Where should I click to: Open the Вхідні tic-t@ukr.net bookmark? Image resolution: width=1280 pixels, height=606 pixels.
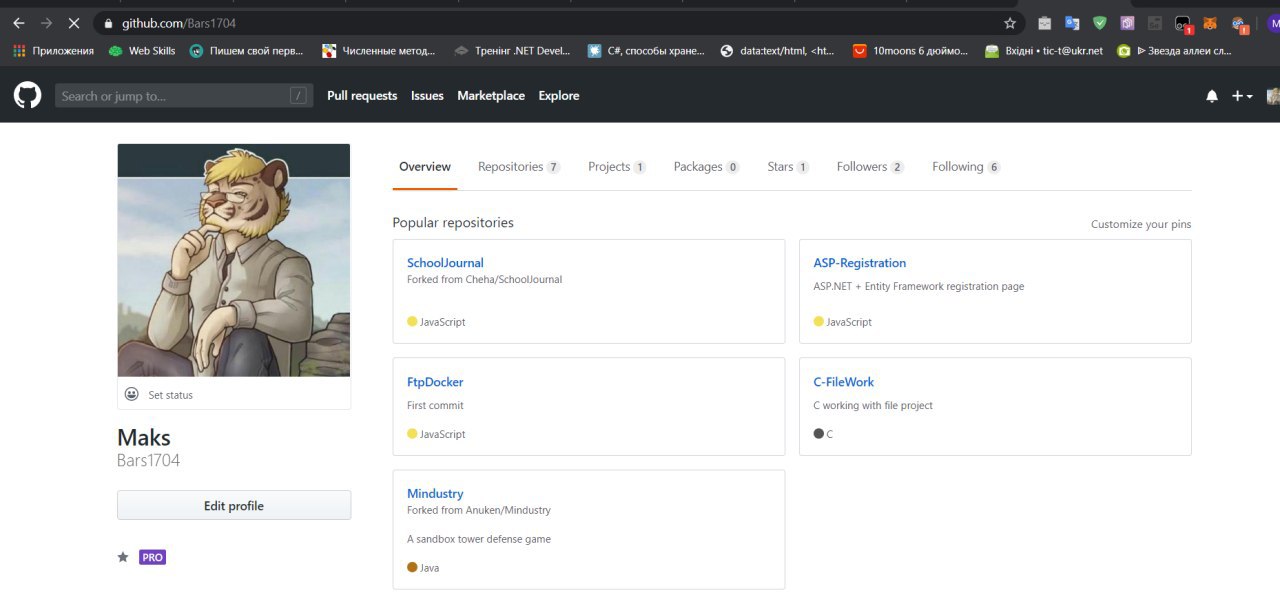click(x=1044, y=50)
